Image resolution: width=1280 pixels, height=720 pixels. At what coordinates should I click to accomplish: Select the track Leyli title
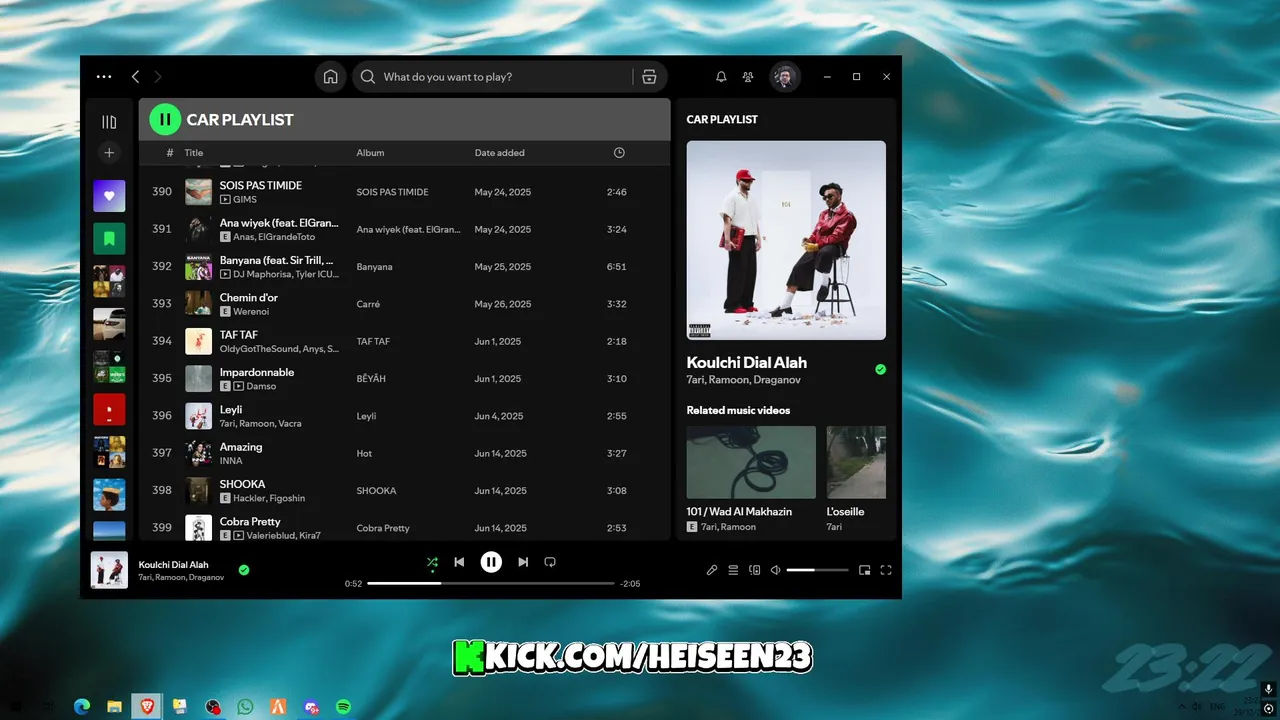(x=231, y=409)
